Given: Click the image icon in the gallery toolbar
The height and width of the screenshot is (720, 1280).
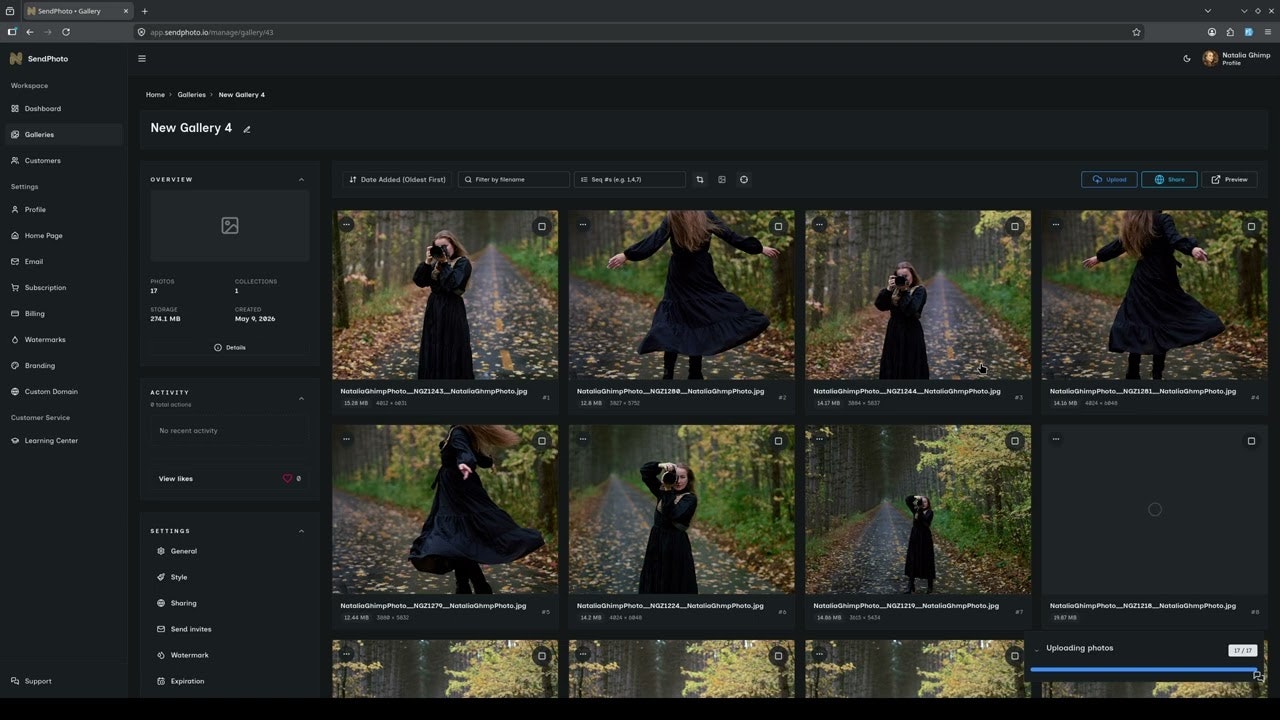Looking at the screenshot, I should pos(722,180).
